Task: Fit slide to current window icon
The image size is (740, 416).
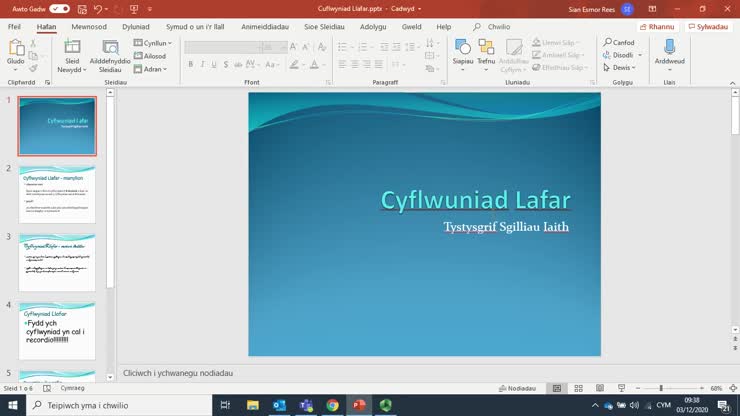Action: pos(733,388)
